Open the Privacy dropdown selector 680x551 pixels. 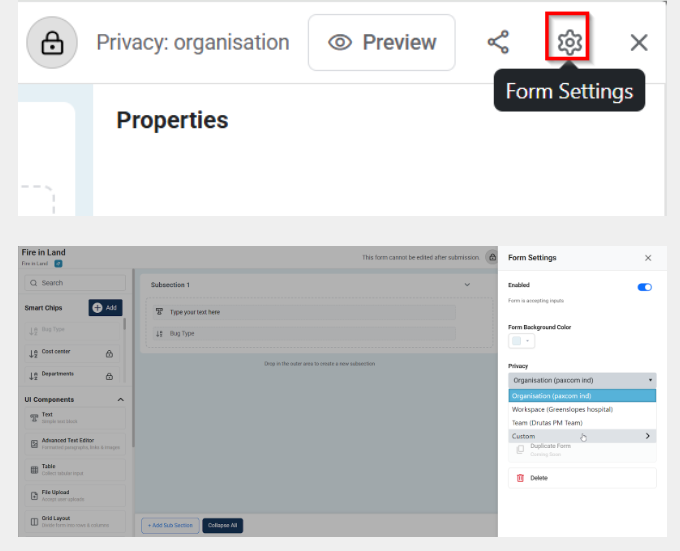582,381
